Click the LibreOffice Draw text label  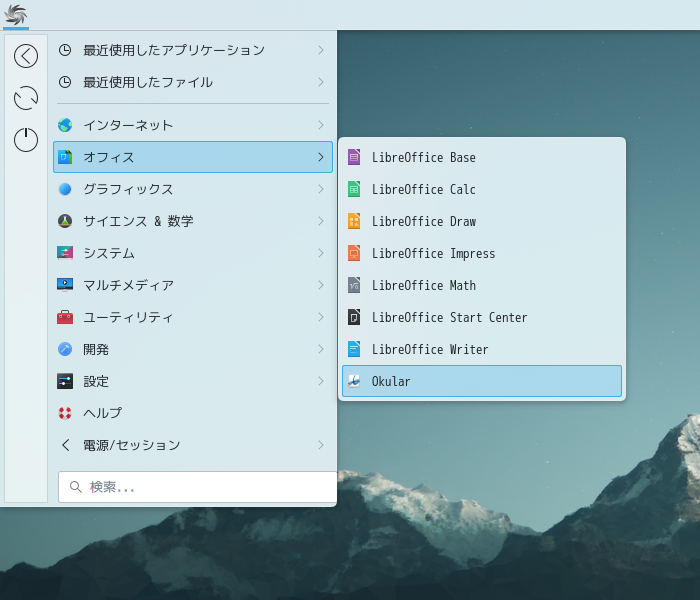[x=424, y=221]
